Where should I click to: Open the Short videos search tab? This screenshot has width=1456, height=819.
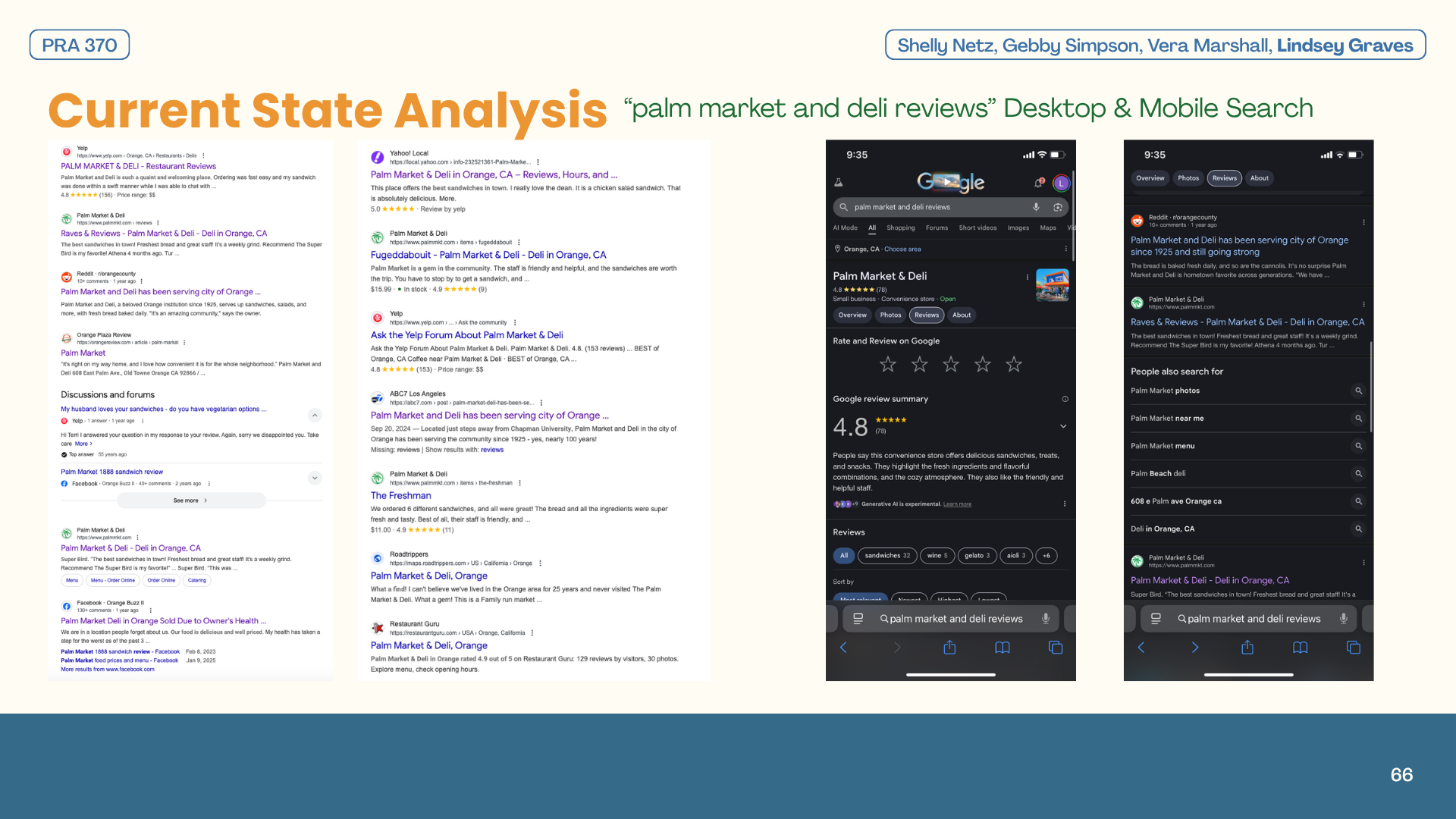[977, 227]
